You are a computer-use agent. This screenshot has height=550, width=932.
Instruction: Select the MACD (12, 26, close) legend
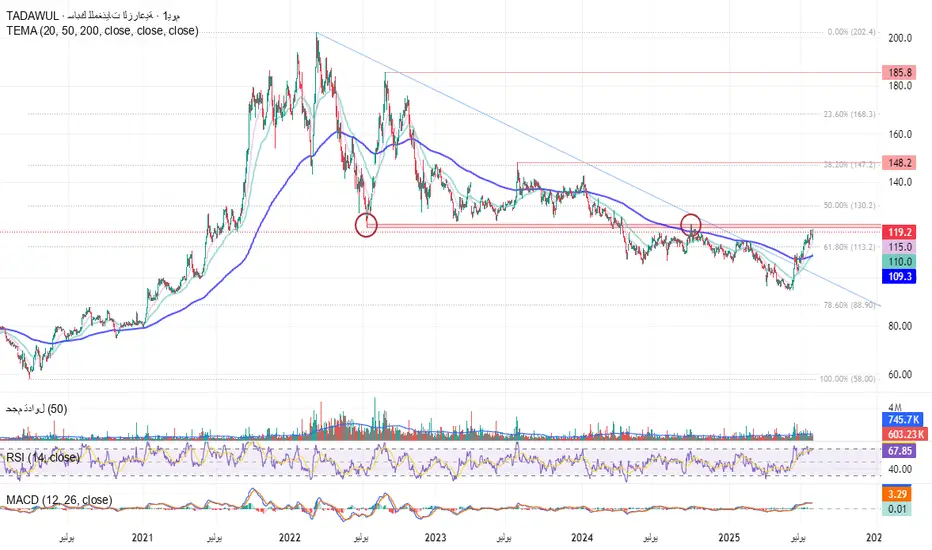click(59, 500)
